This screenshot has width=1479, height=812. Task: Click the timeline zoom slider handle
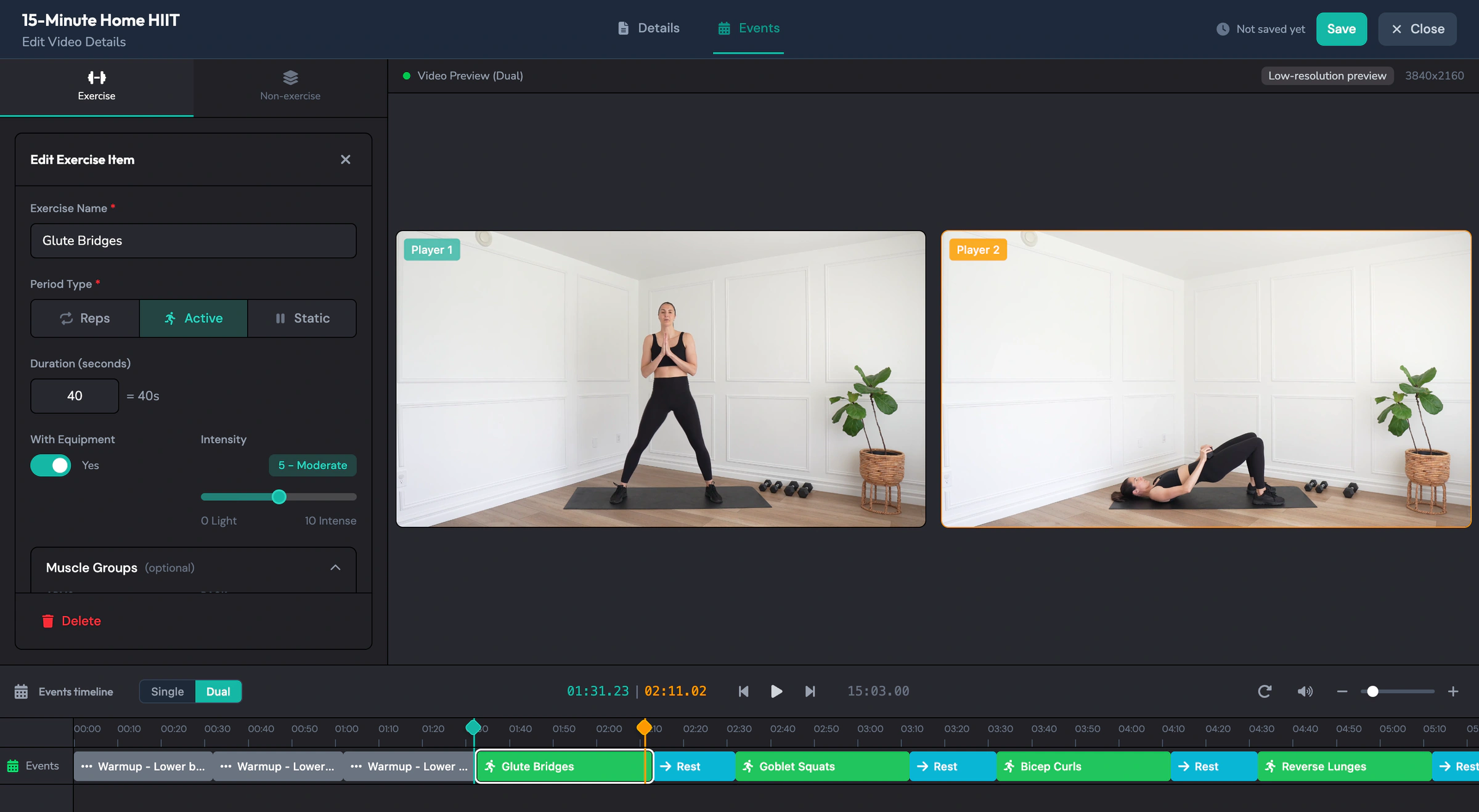pos(1372,691)
